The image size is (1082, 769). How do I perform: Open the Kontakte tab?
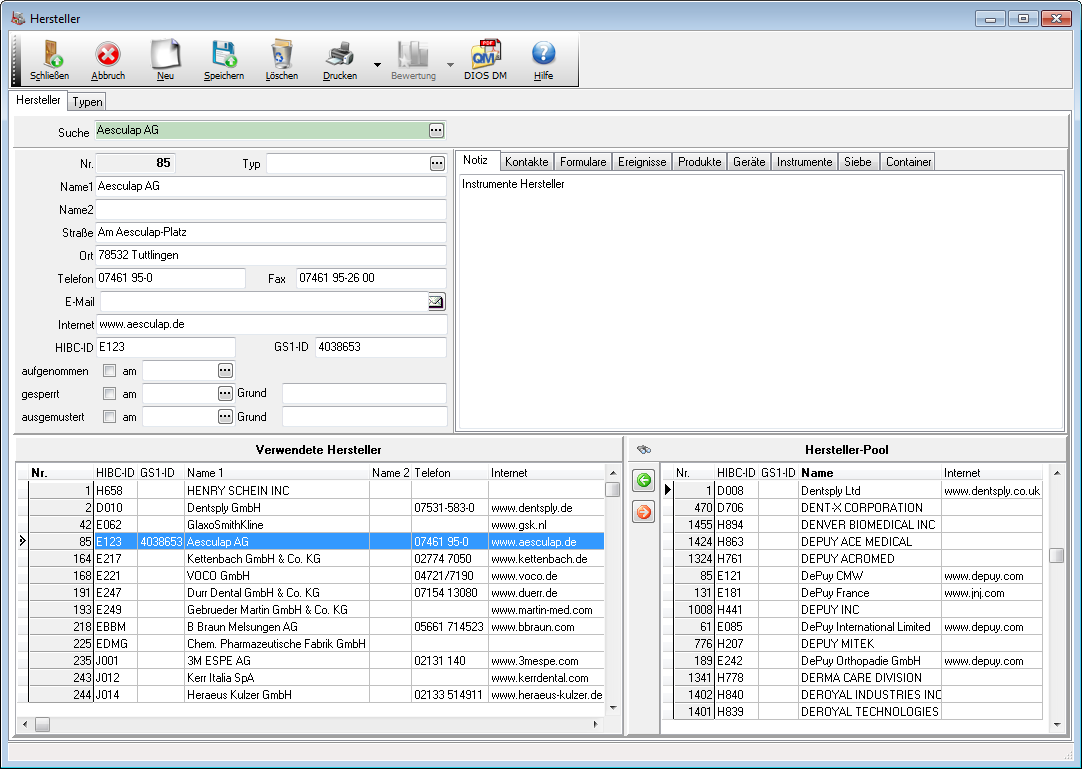(x=527, y=162)
